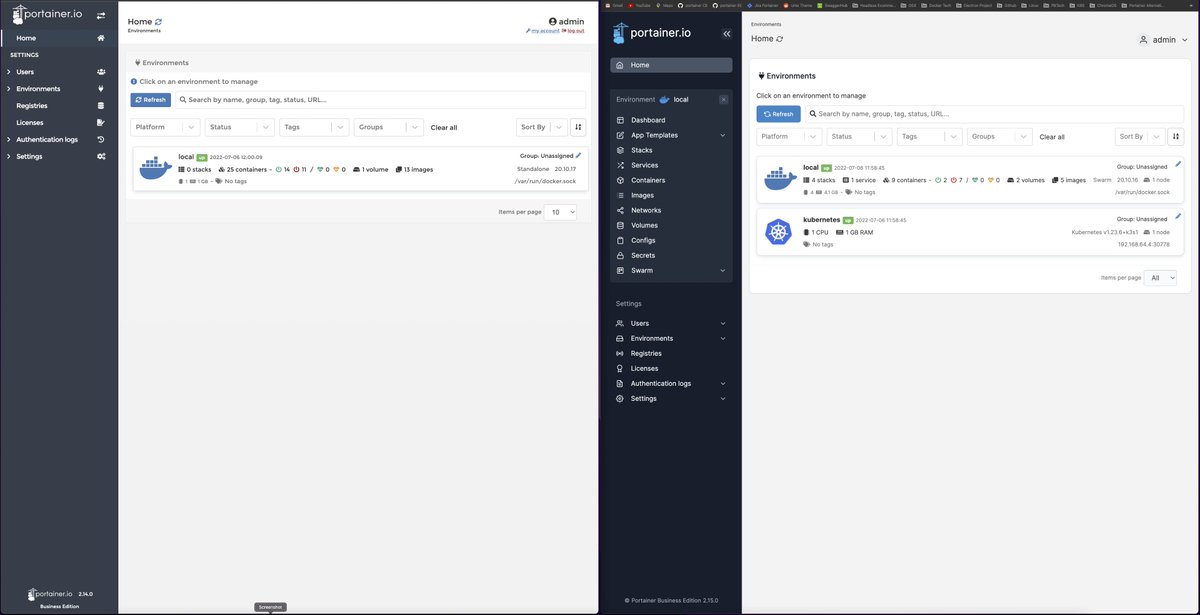
Task: Edit local environment with pencil icon in 2.15 window
Action: pyautogui.click(x=1178, y=164)
